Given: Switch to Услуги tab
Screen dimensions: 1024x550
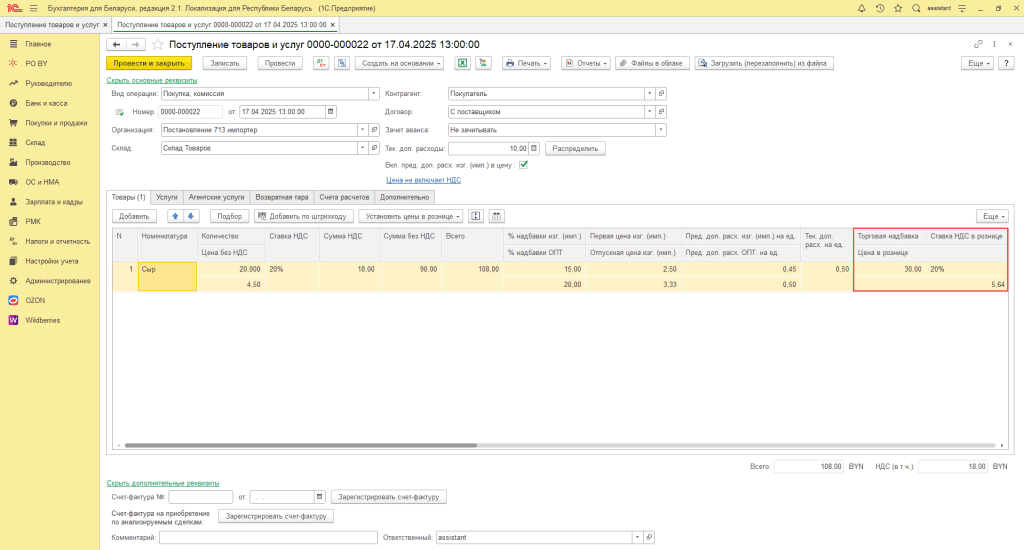Looking at the screenshot, I should 167,197.
